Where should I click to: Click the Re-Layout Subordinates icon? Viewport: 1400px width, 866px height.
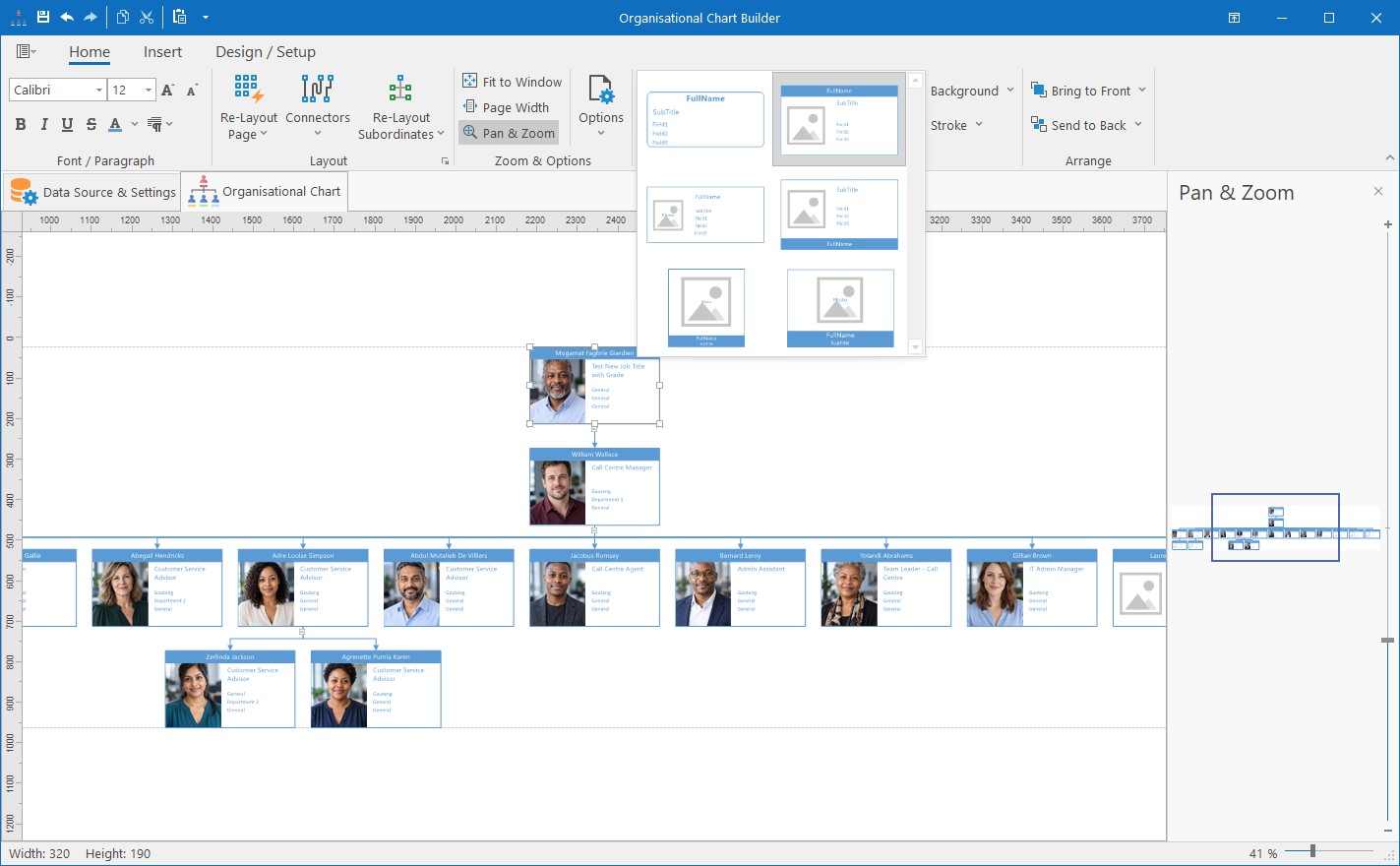(x=400, y=90)
